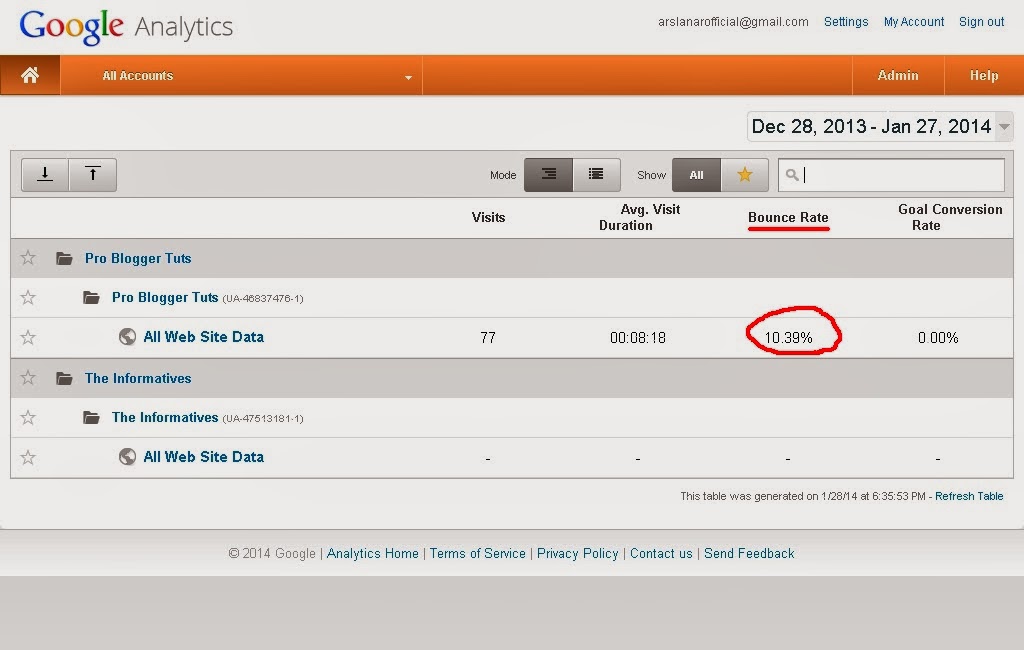Switch to hierarchical mode view
Viewport: 1024px width, 650px height.
pos(549,174)
